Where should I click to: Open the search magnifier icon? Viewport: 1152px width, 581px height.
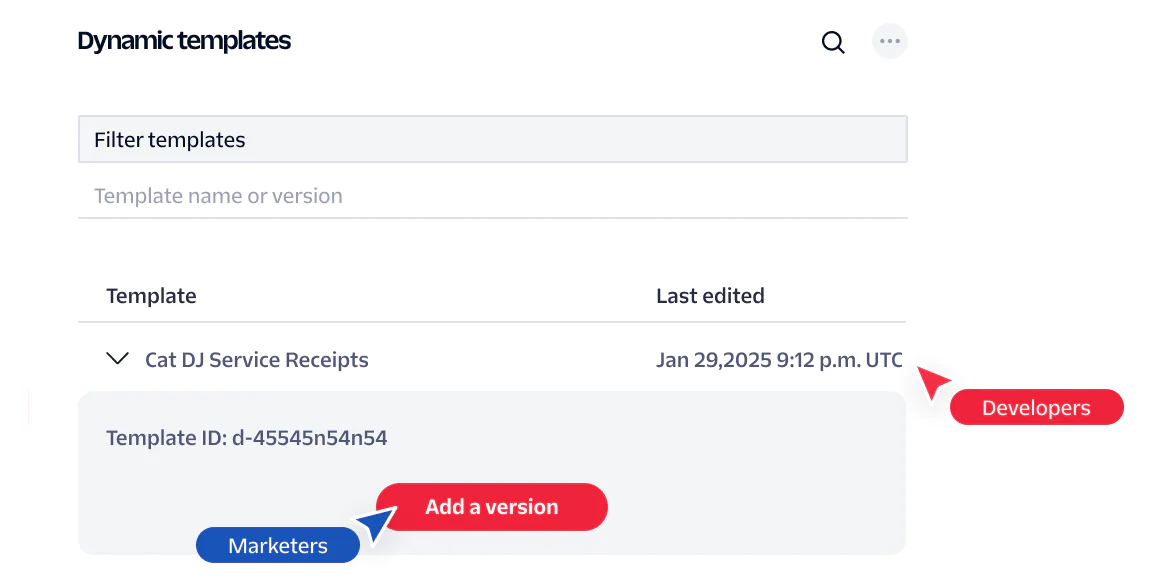832,43
